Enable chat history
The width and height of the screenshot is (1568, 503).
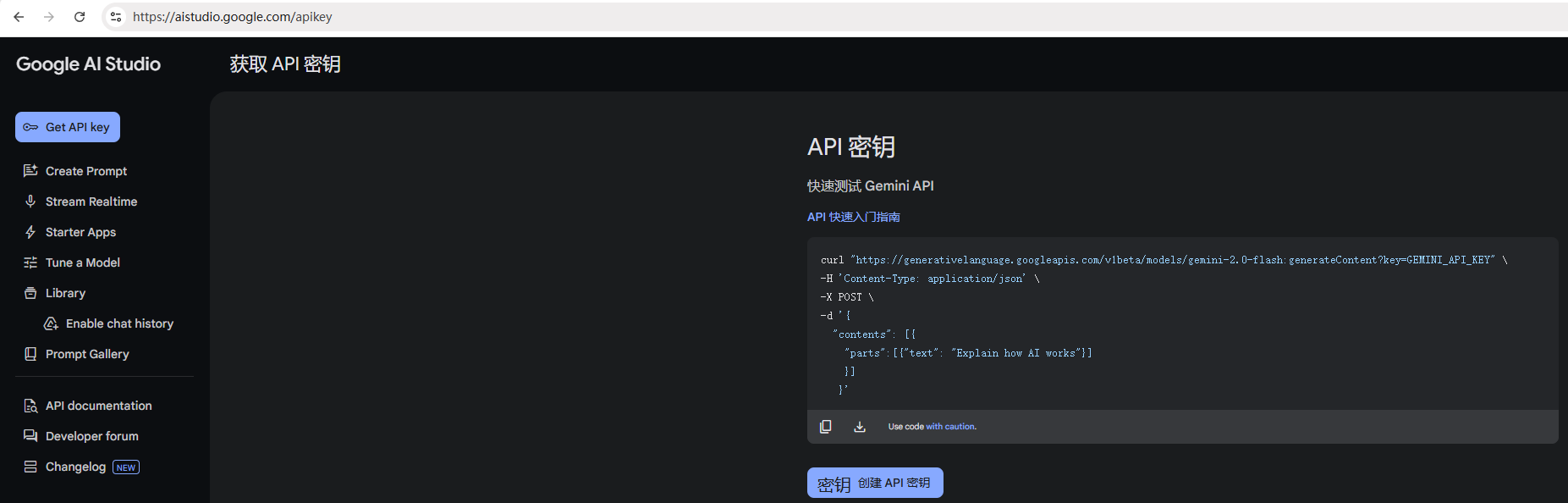[x=118, y=323]
